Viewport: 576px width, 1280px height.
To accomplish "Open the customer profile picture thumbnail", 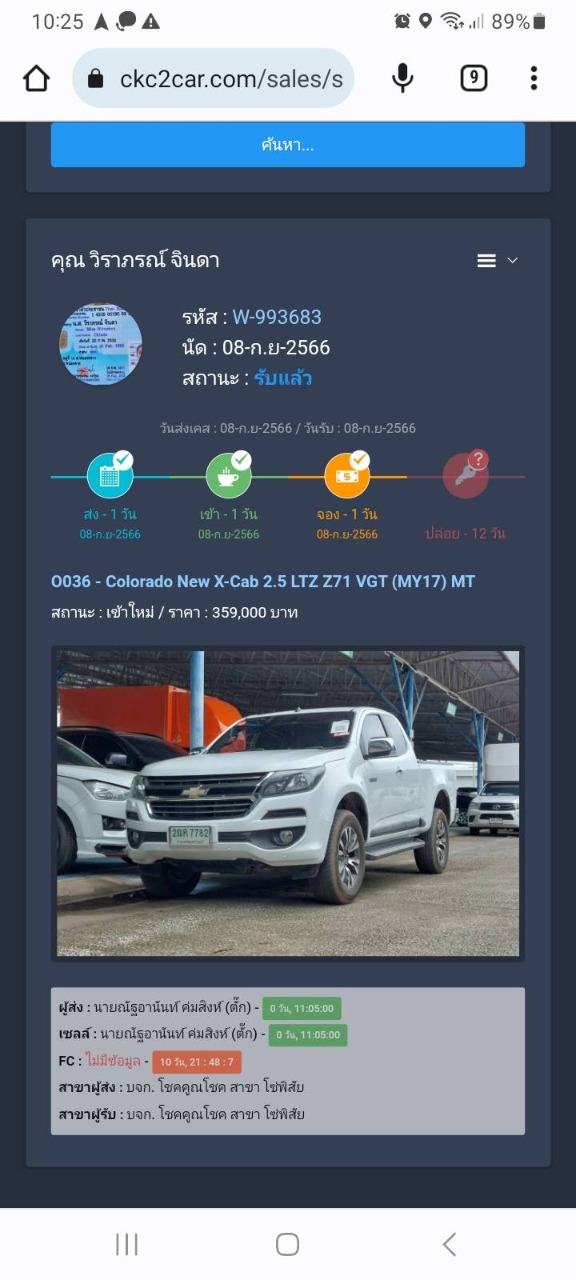I will pos(100,344).
